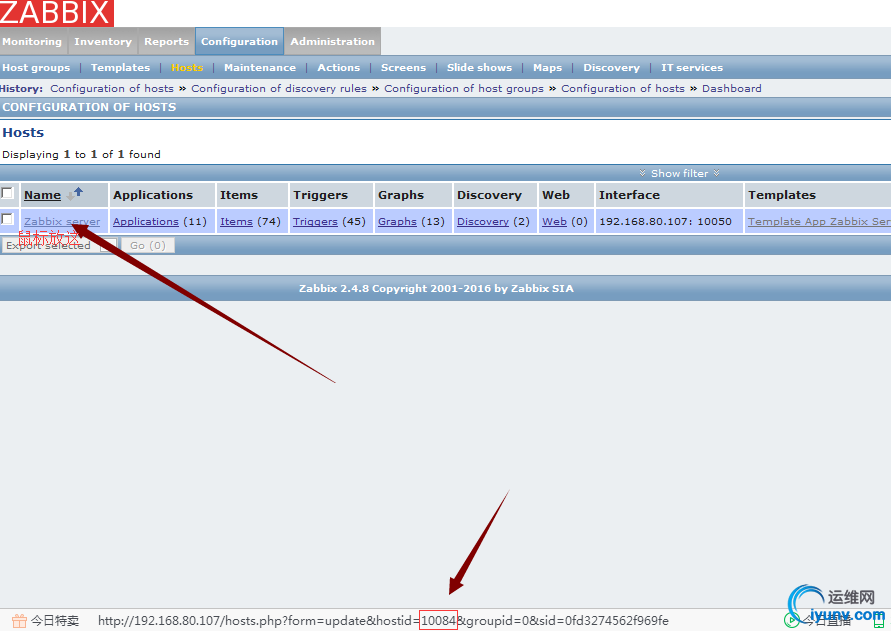Click the ZABBIX logo
The width and height of the screenshot is (891, 631).
56,13
